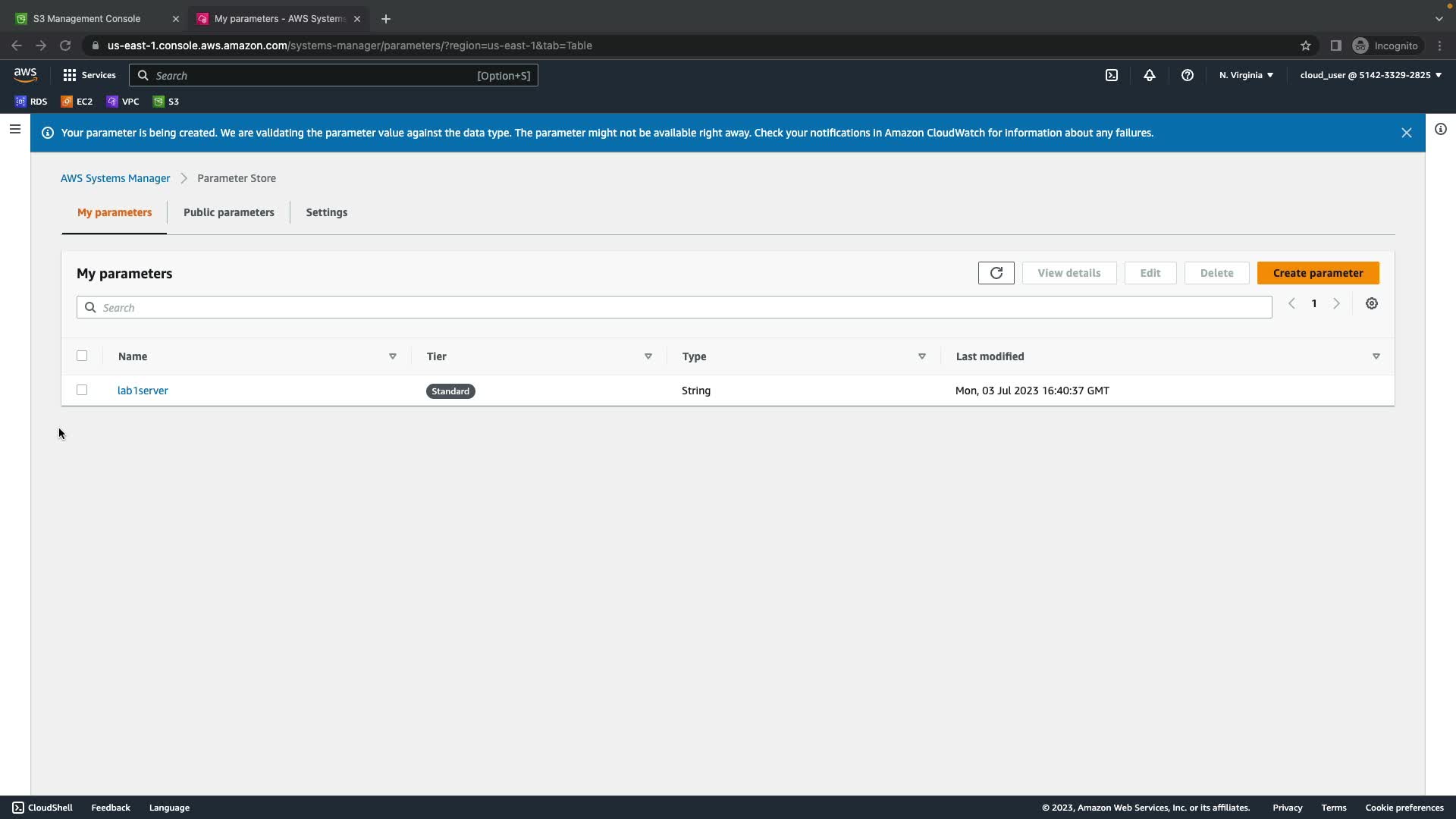Open the lab1server parameter link

pos(143,391)
